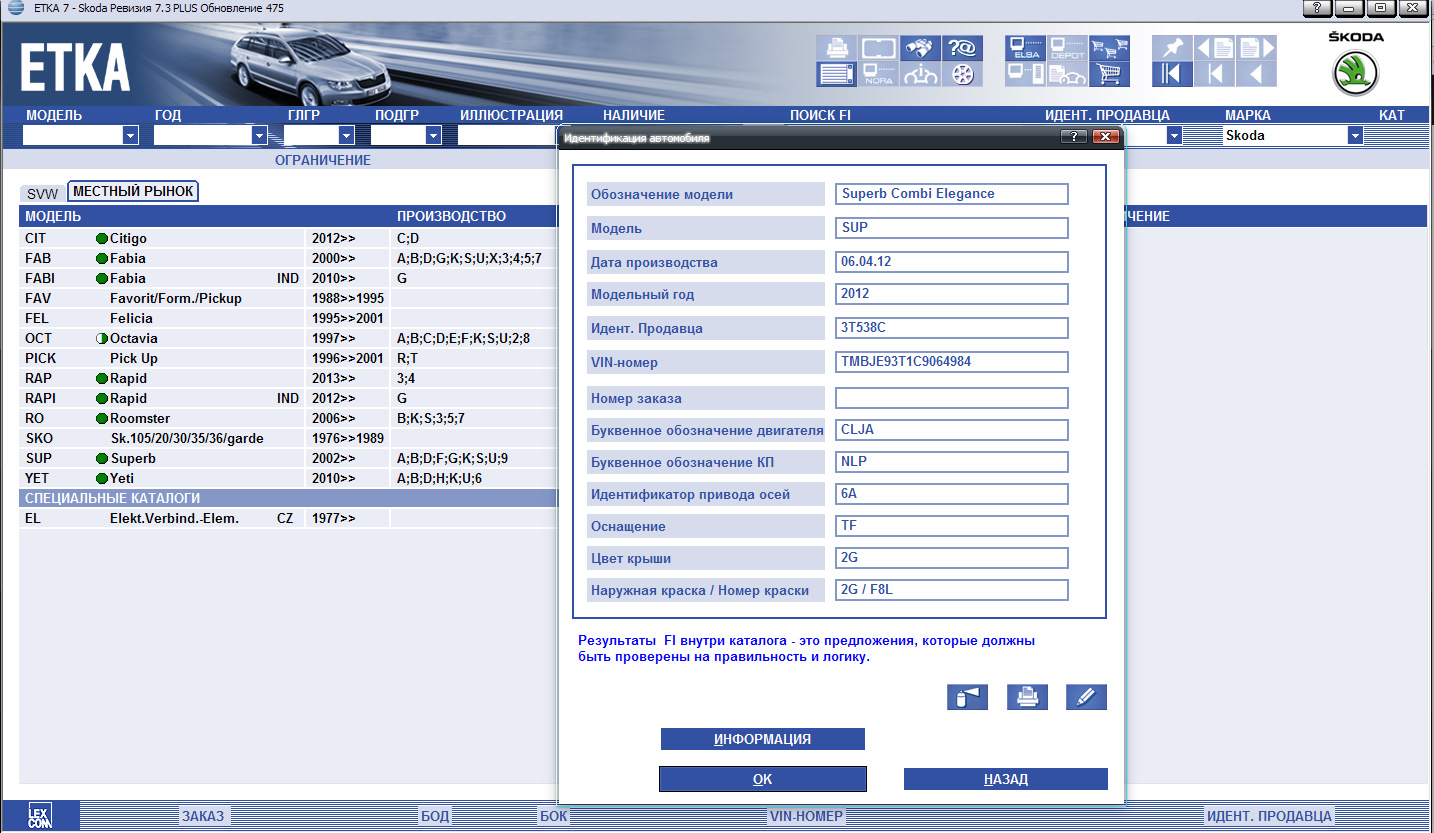Image resolution: width=1434 pixels, height=833 pixels.
Task: Click the wheel rim icon
Action: 963,74
